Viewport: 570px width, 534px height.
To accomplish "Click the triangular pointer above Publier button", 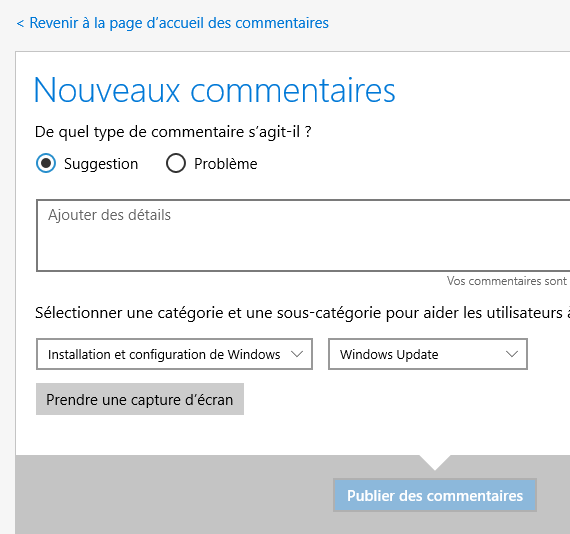I will click(x=435, y=462).
